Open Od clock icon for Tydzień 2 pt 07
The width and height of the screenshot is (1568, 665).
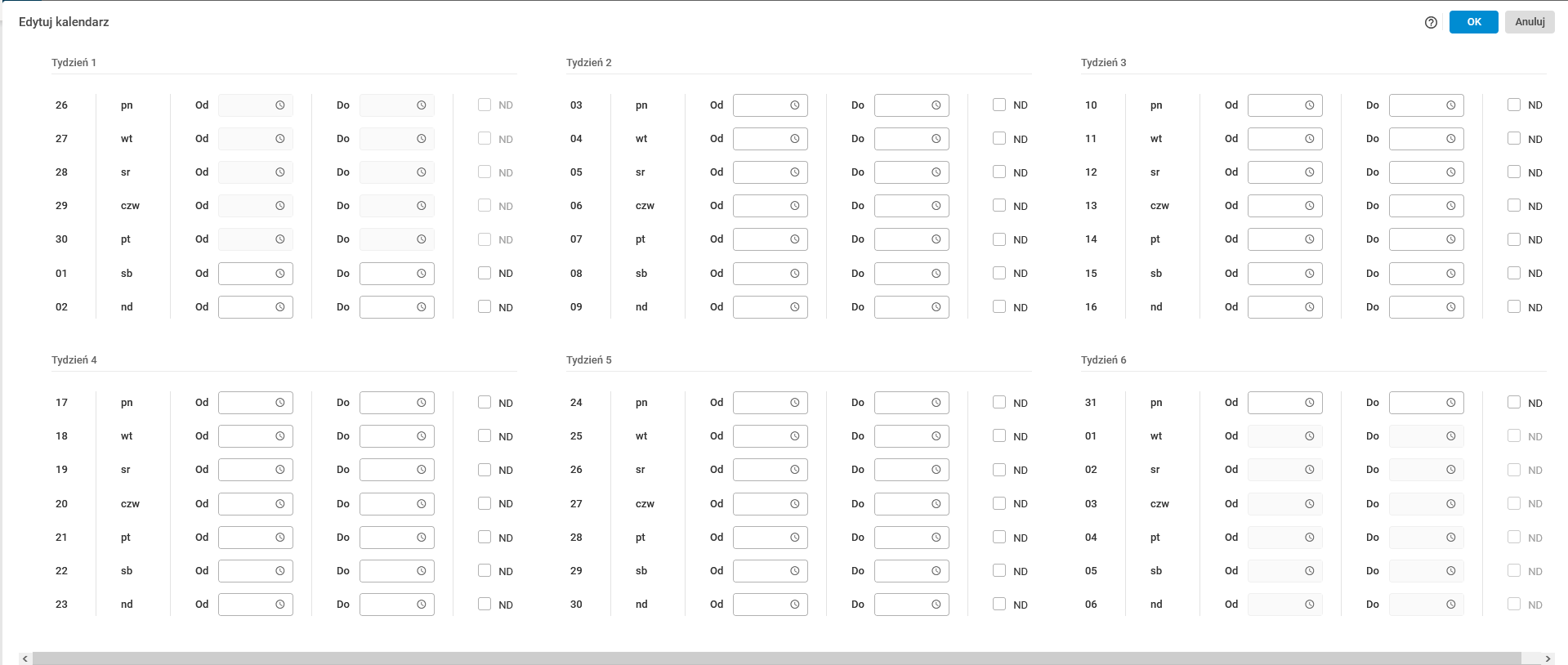(x=795, y=239)
